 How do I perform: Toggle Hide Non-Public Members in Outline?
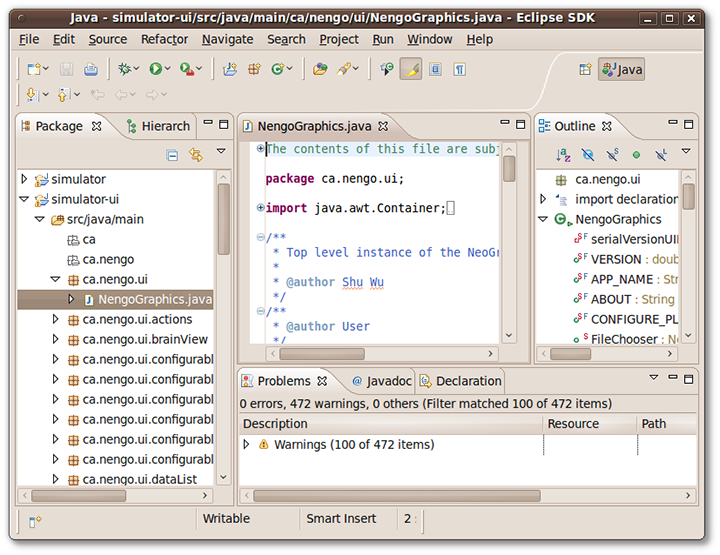(x=636, y=155)
